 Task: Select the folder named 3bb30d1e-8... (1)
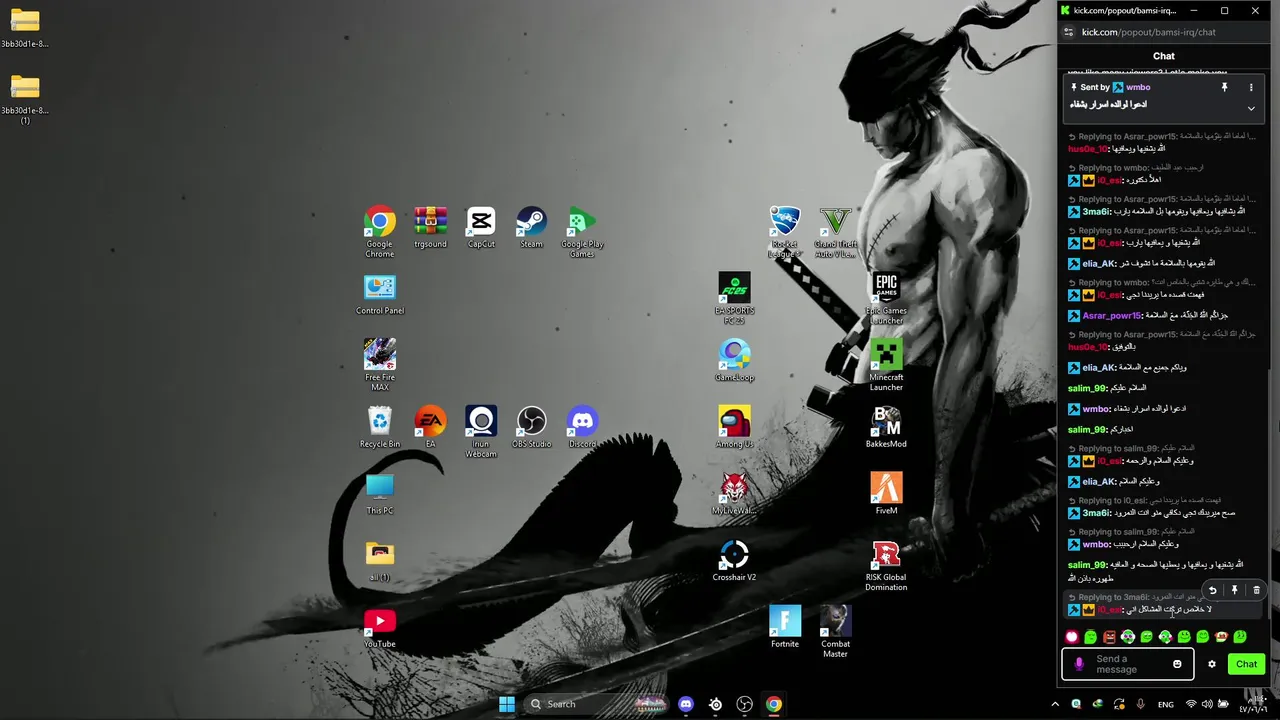coord(25,98)
